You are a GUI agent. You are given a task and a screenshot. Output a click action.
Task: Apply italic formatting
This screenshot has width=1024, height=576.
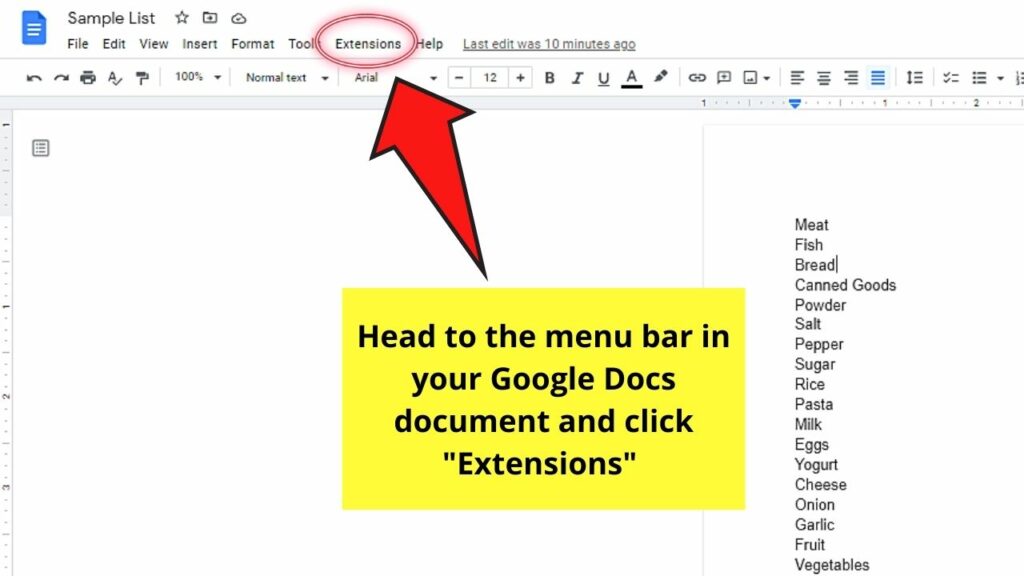coord(577,77)
